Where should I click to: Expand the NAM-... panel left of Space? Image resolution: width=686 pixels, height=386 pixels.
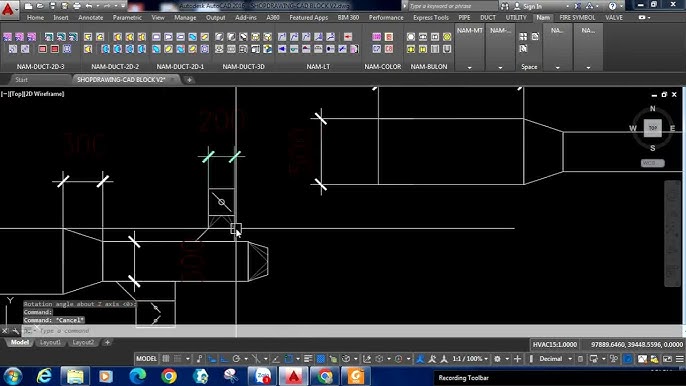coord(500,68)
